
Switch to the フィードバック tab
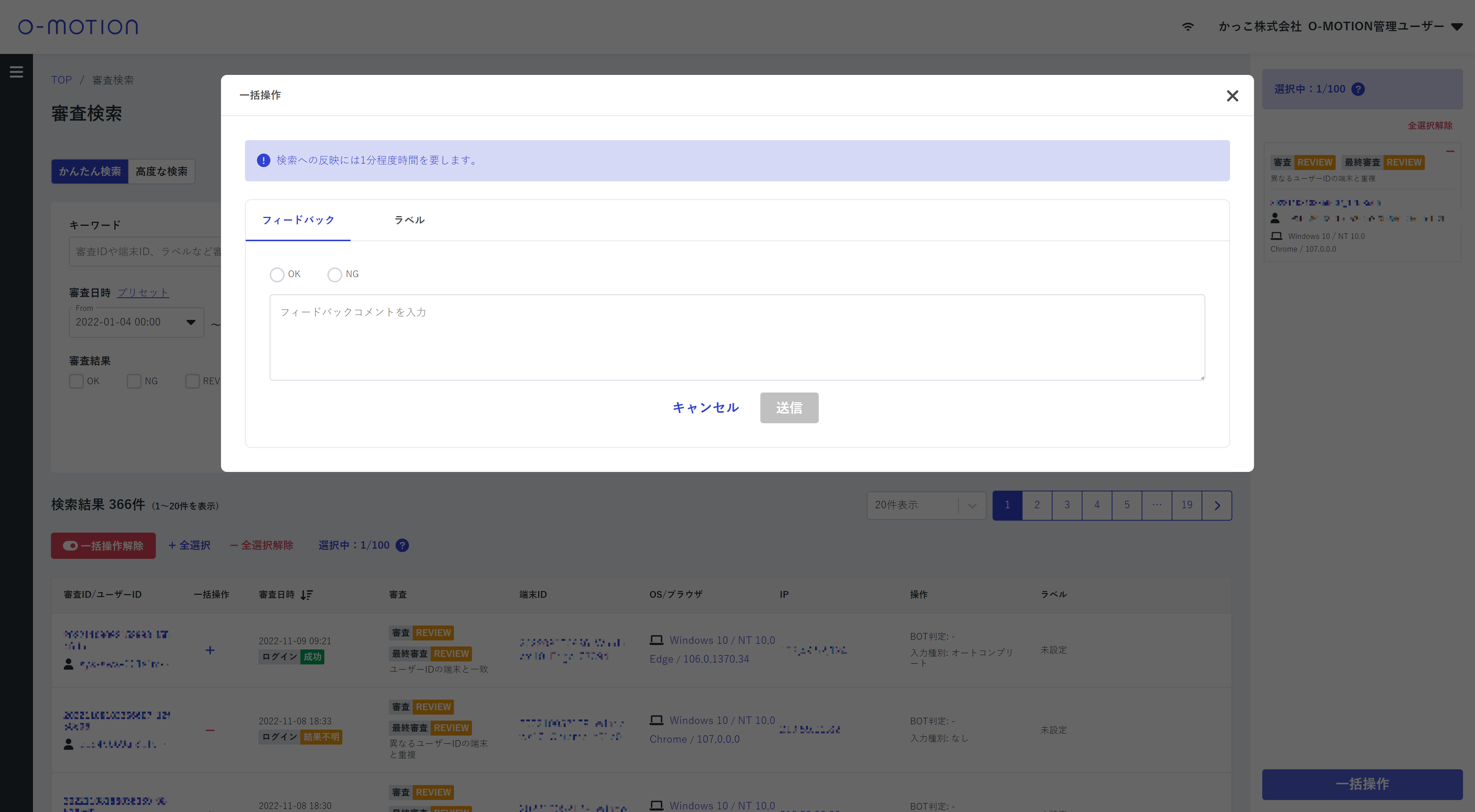[x=298, y=220]
